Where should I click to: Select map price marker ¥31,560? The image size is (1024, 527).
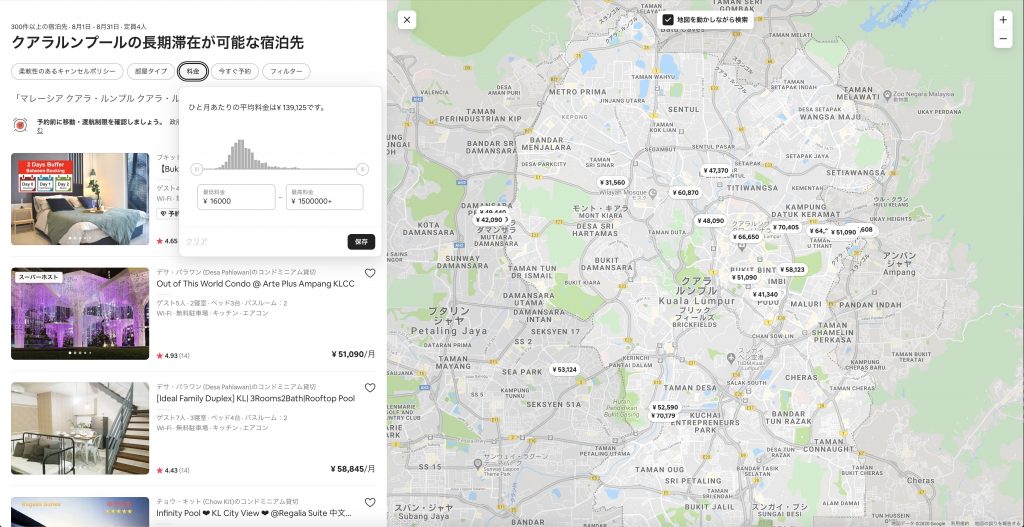613,183
